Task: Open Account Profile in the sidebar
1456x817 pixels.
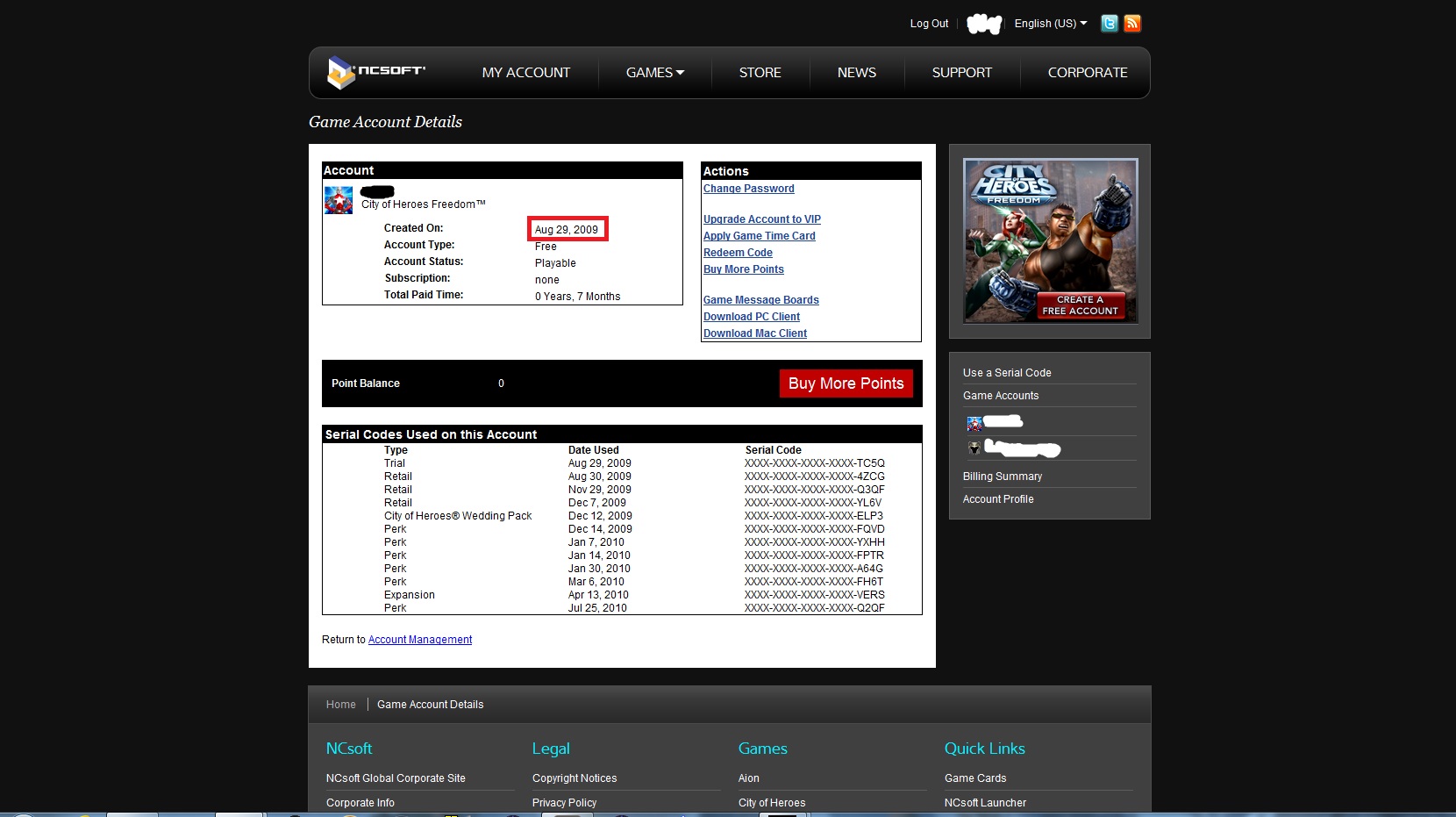Action: 998,499
